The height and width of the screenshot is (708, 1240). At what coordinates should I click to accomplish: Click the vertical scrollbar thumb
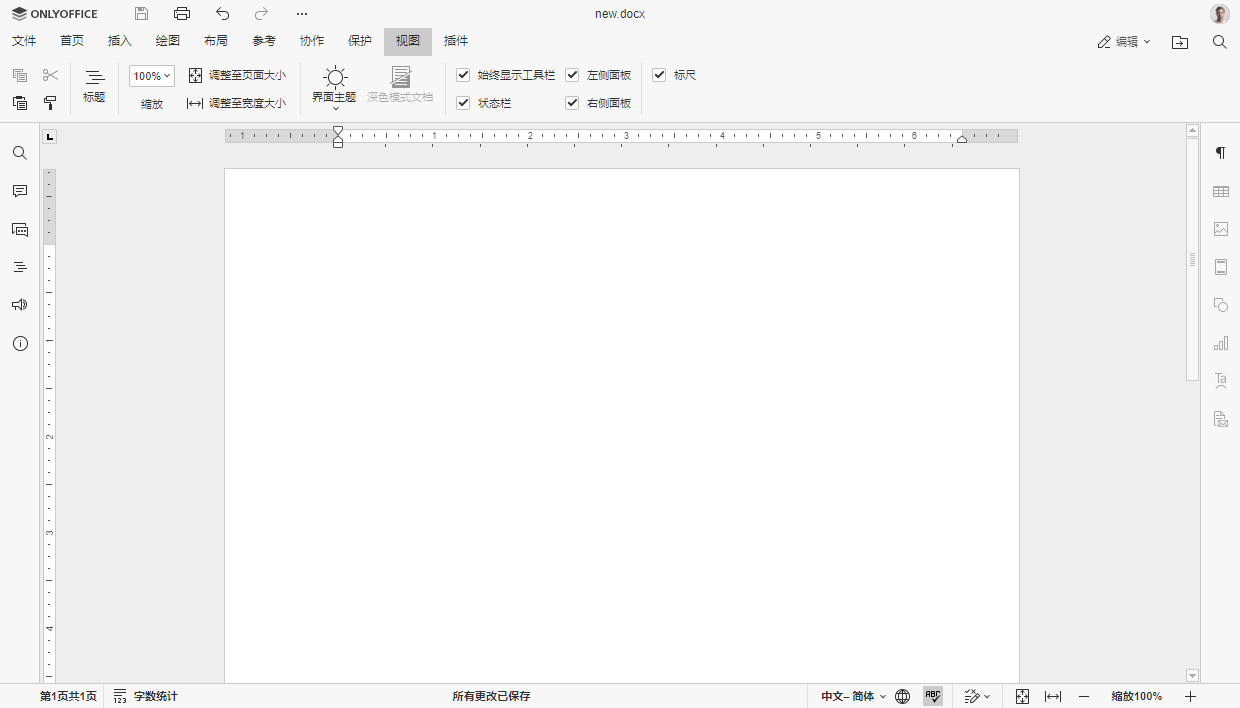[x=1192, y=259]
